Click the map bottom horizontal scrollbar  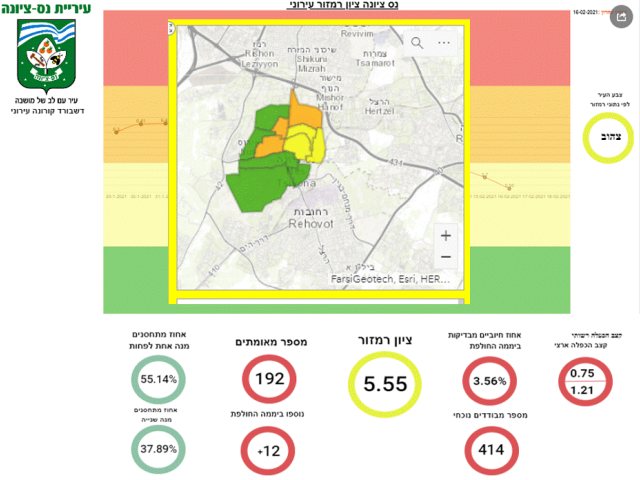pyautogui.click(x=319, y=302)
